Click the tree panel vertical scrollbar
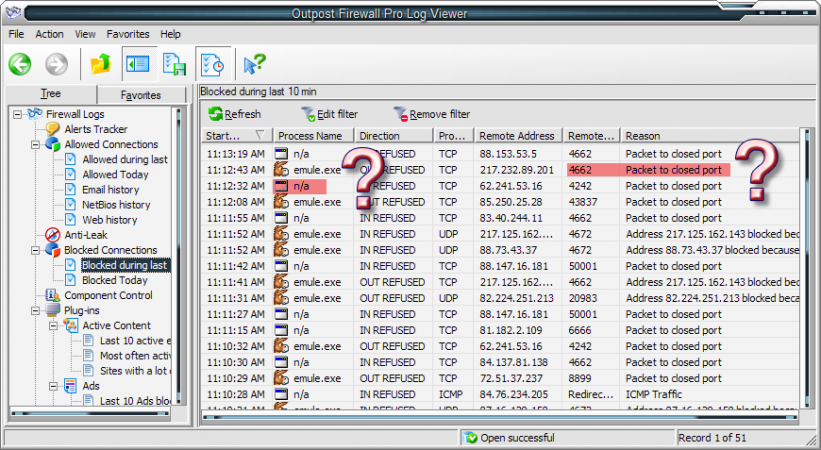 point(179,256)
